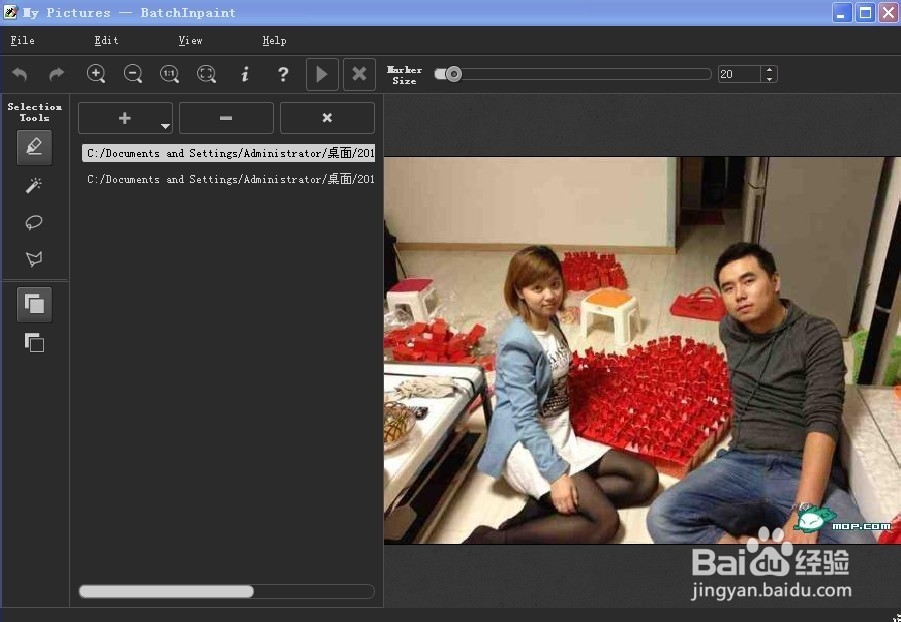Open the Help menu
The width and height of the screenshot is (901, 622).
coord(274,40)
